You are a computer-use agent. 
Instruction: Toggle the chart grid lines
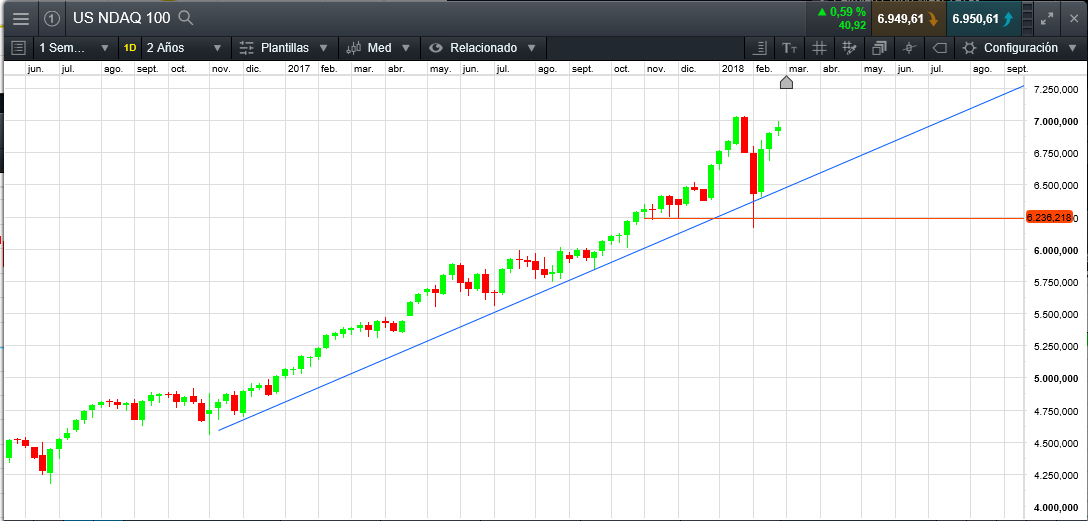(x=819, y=48)
